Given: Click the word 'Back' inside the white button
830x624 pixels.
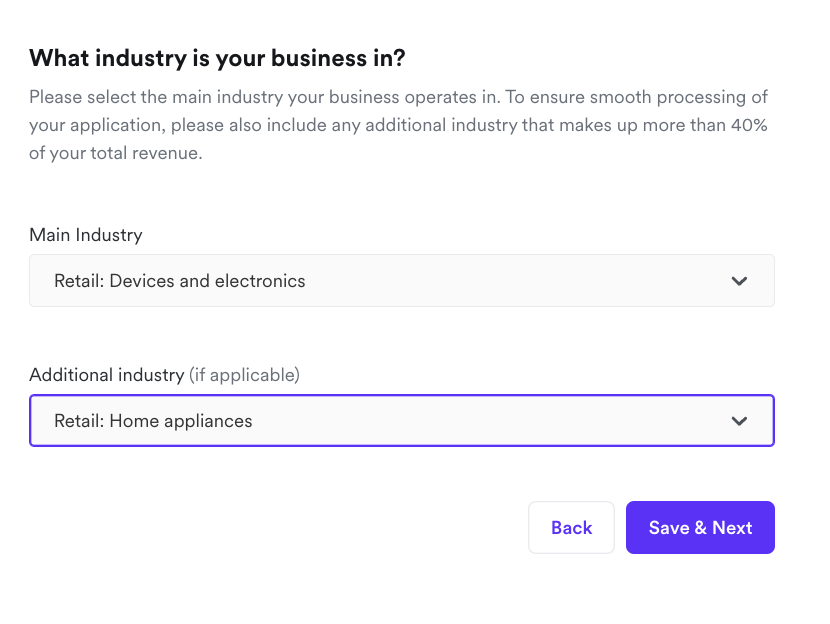Looking at the screenshot, I should 571,528.
